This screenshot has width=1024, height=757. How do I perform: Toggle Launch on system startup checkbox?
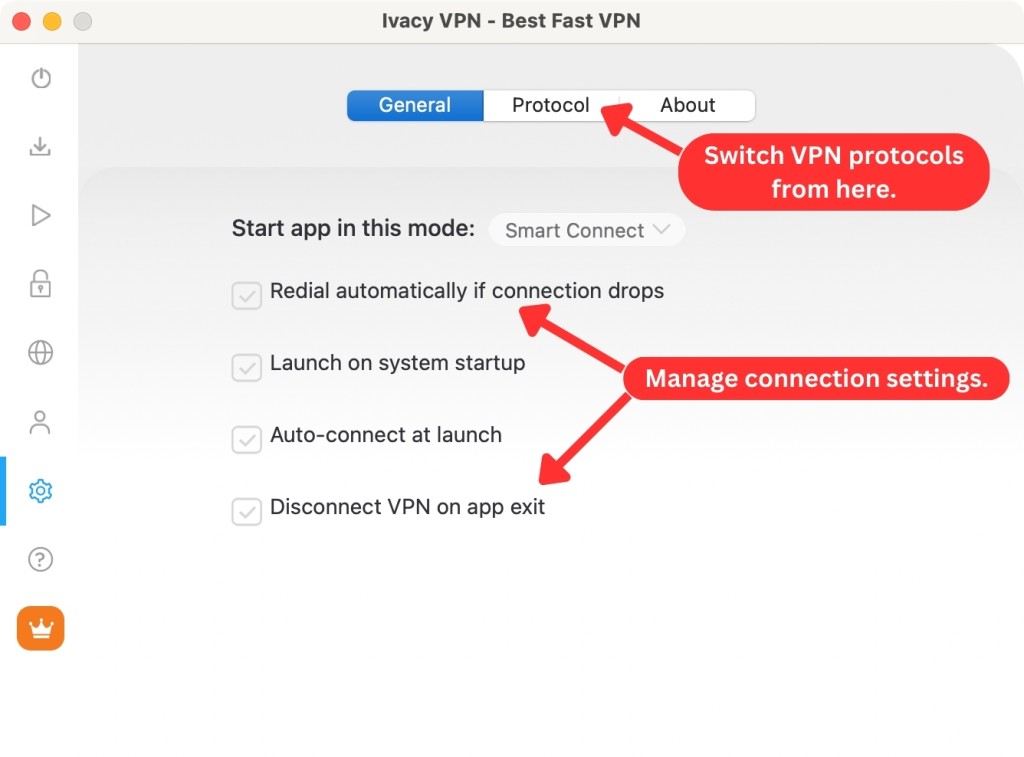coord(247,368)
